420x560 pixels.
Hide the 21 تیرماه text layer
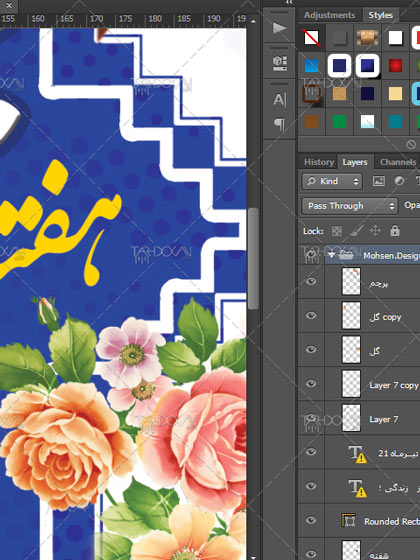coord(311,452)
